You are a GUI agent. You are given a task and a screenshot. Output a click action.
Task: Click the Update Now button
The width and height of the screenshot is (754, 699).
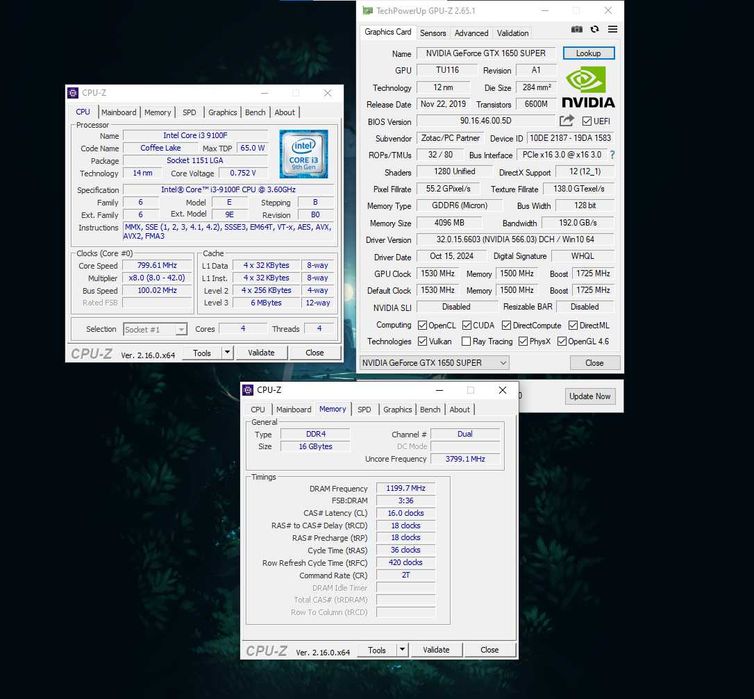click(x=590, y=396)
